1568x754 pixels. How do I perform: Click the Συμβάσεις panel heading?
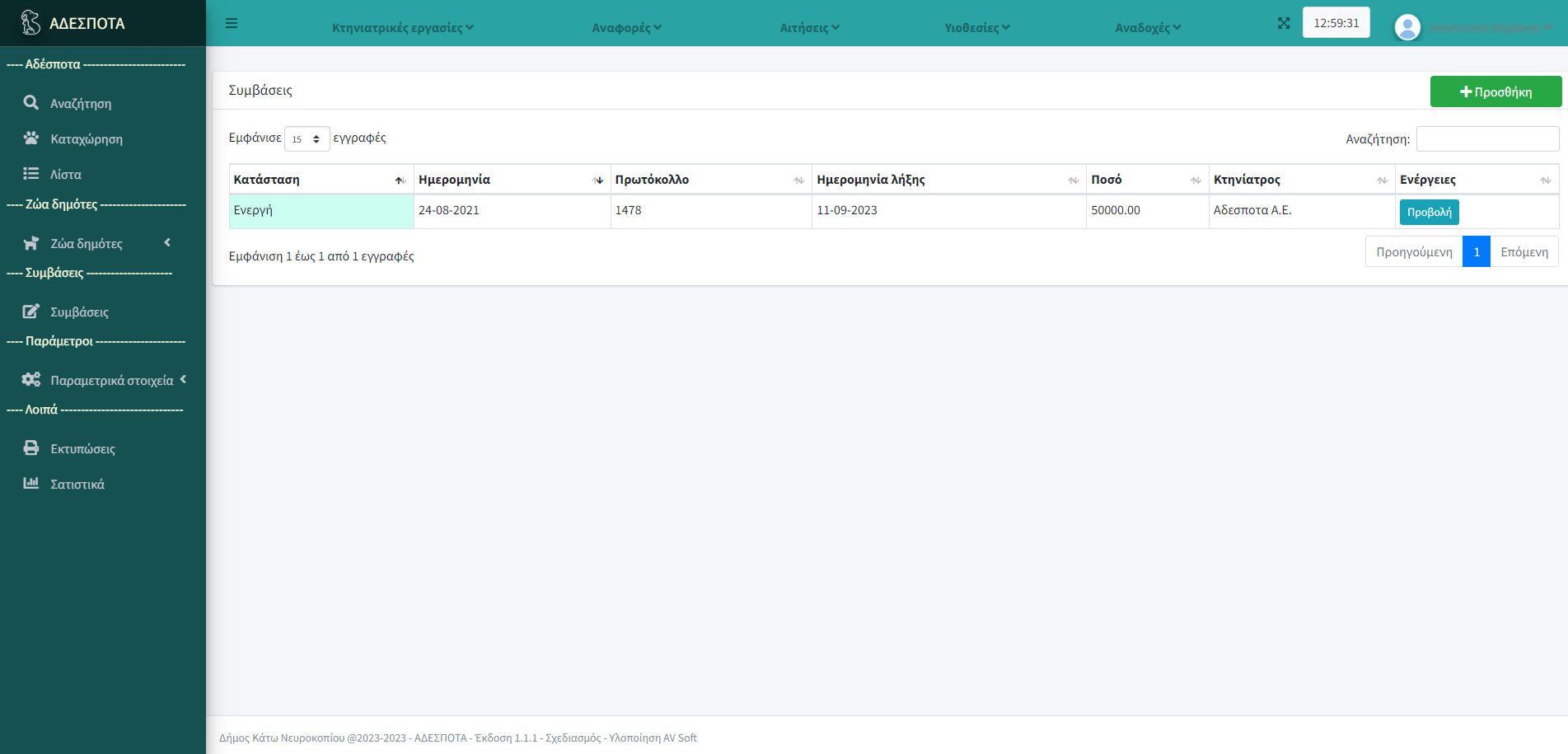(260, 90)
